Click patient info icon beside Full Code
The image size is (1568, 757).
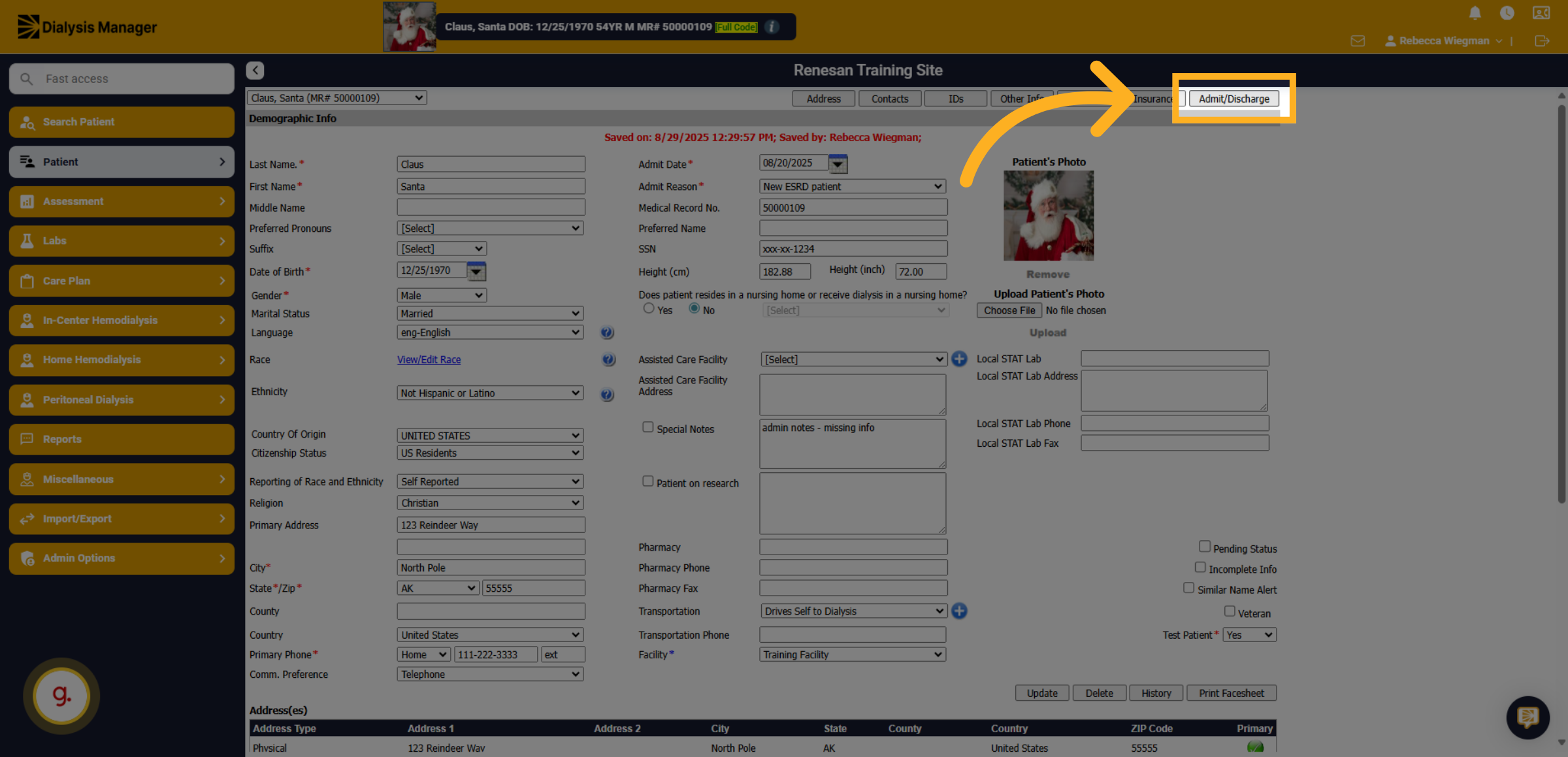(x=772, y=27)
